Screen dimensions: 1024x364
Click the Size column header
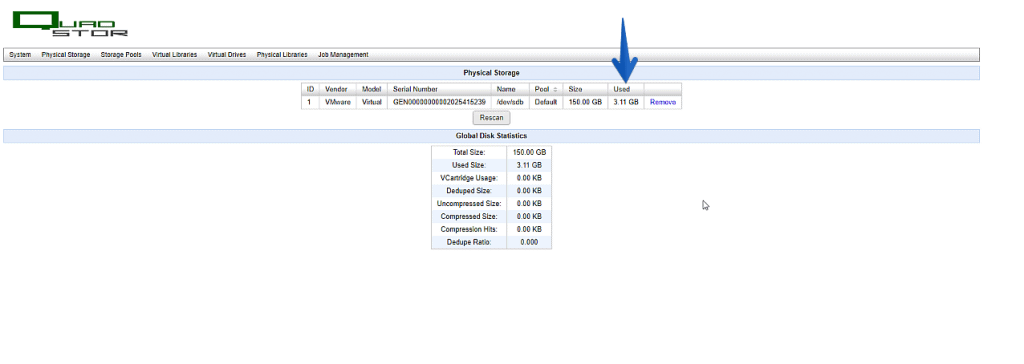click(585, 89)
